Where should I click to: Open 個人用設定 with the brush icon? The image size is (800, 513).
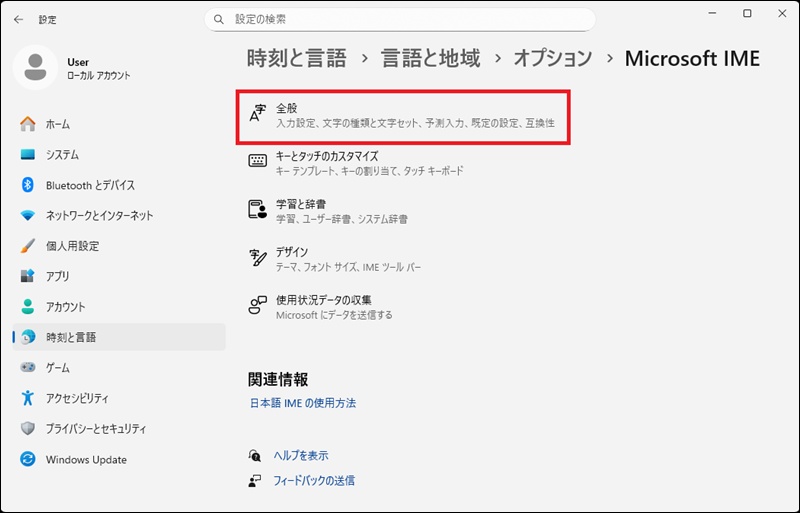28,246
